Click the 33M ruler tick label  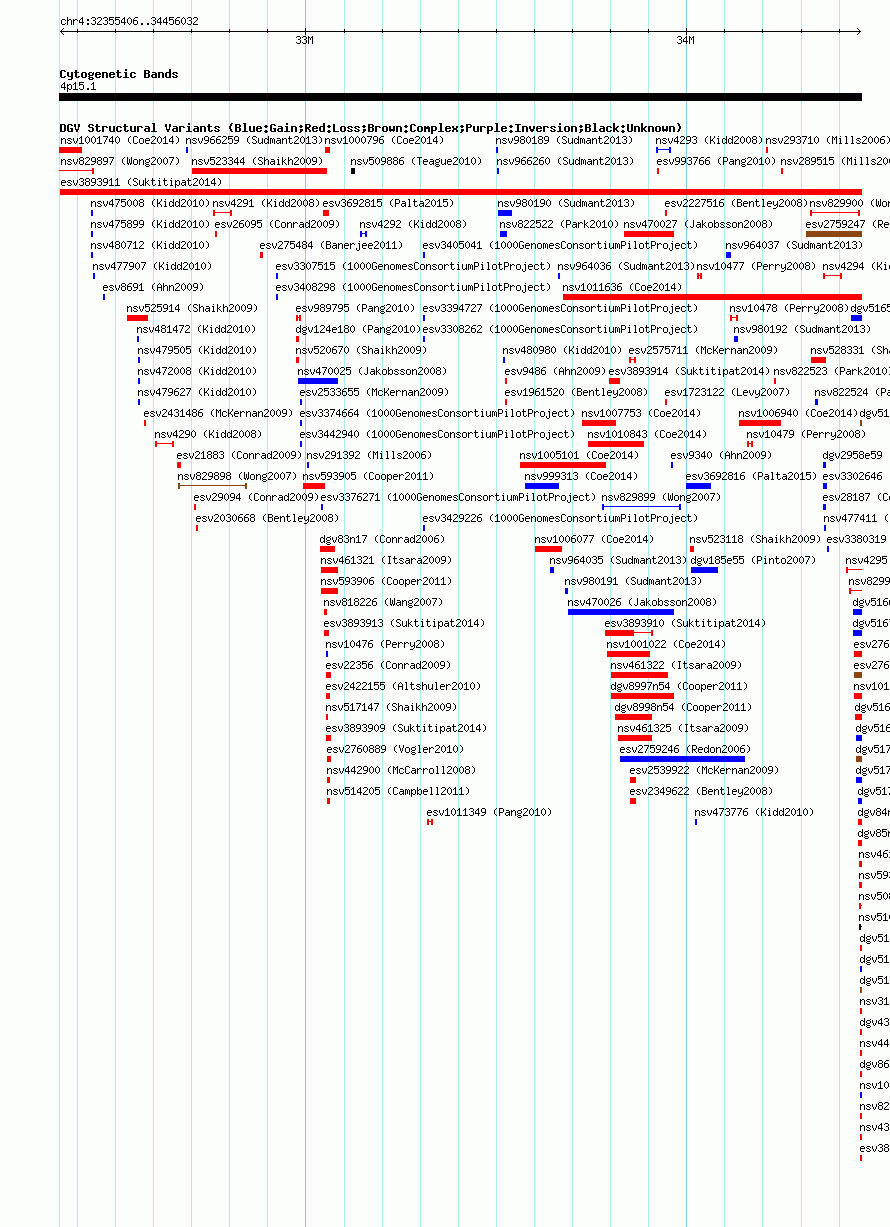(x=305, y=40)
